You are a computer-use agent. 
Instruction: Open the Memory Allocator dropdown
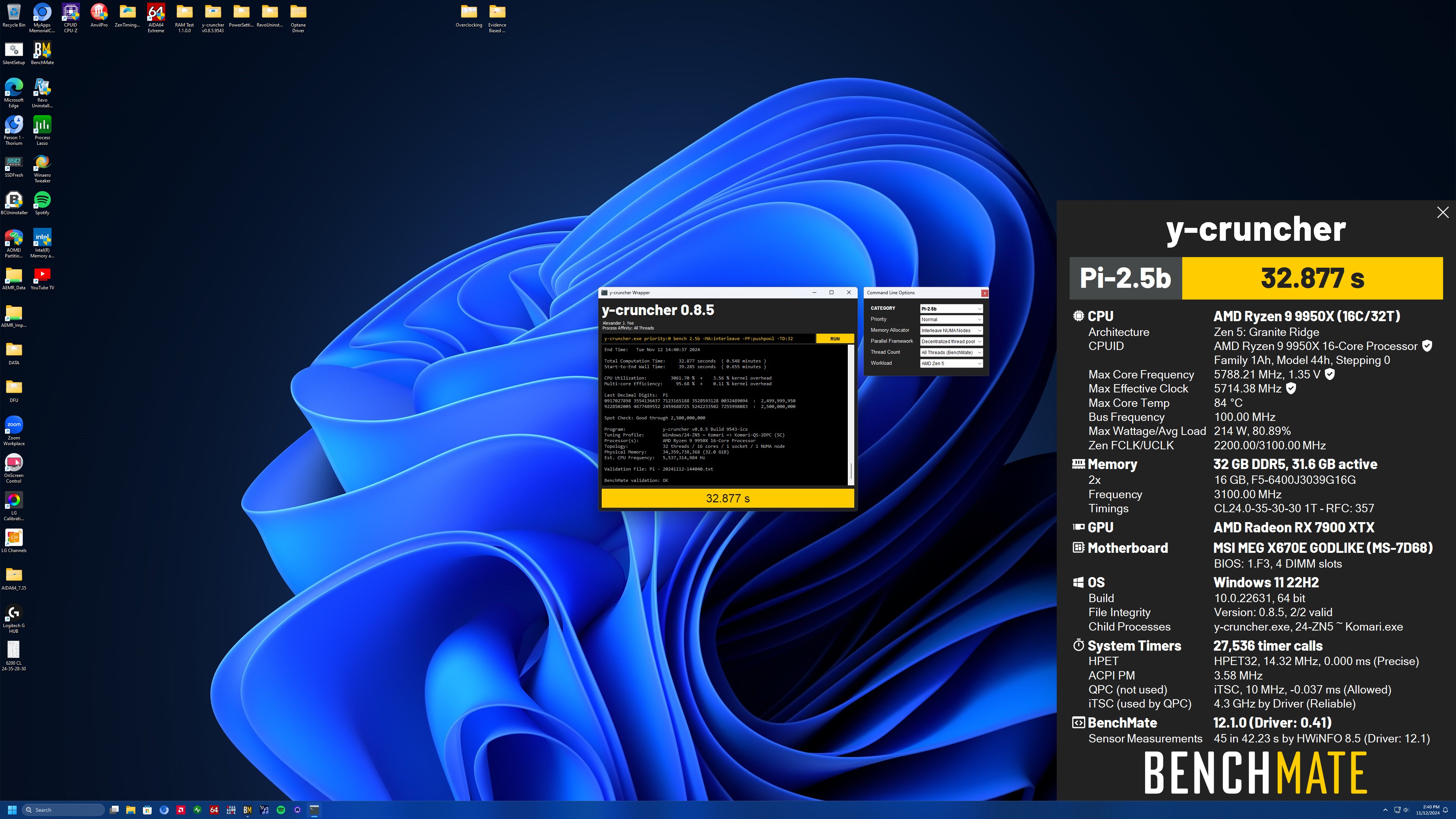[951, 331]
